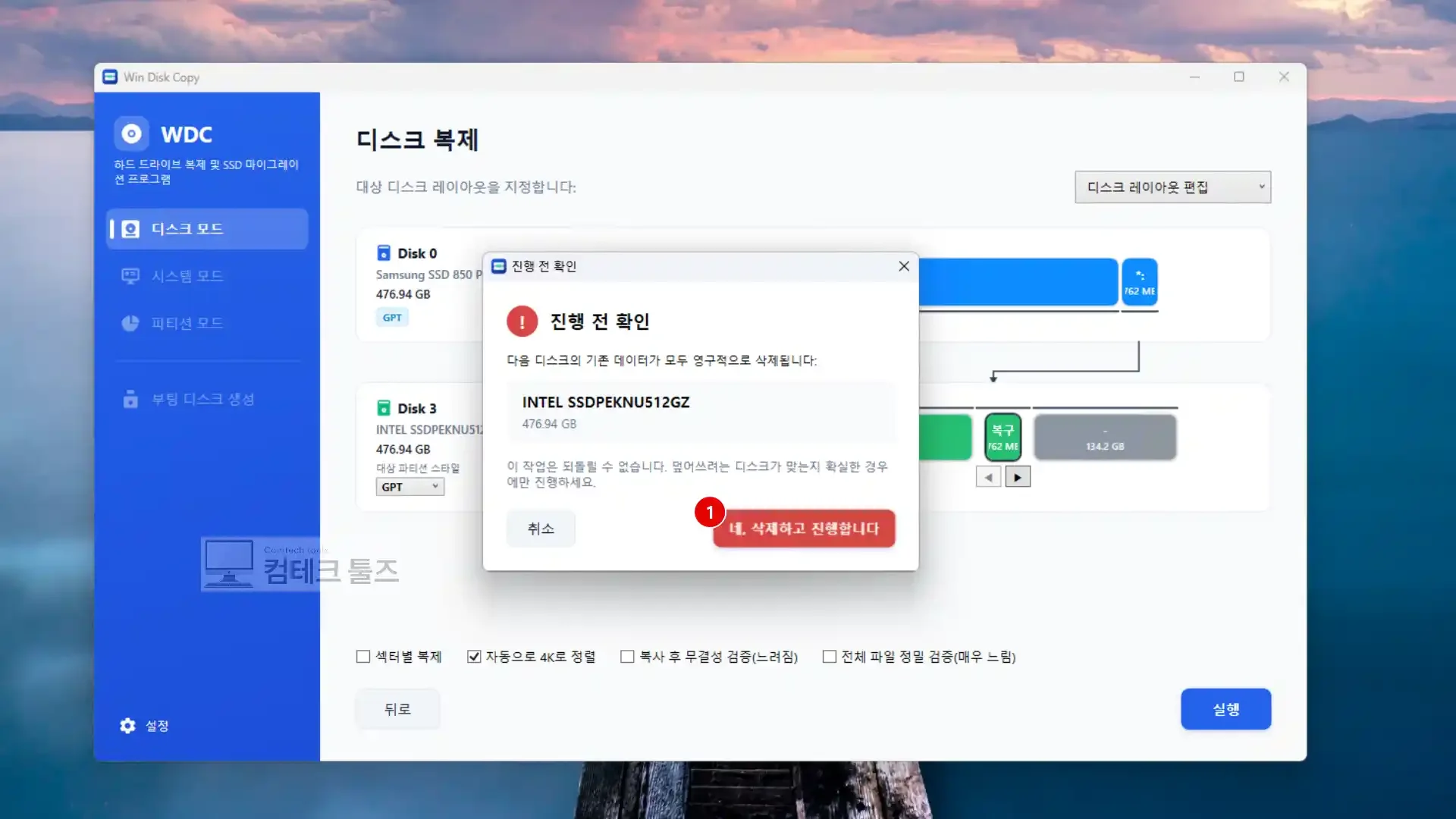
Task: Confirm with 네, 삭제하고 진행합니다 button
Action: tap(804, 529)
